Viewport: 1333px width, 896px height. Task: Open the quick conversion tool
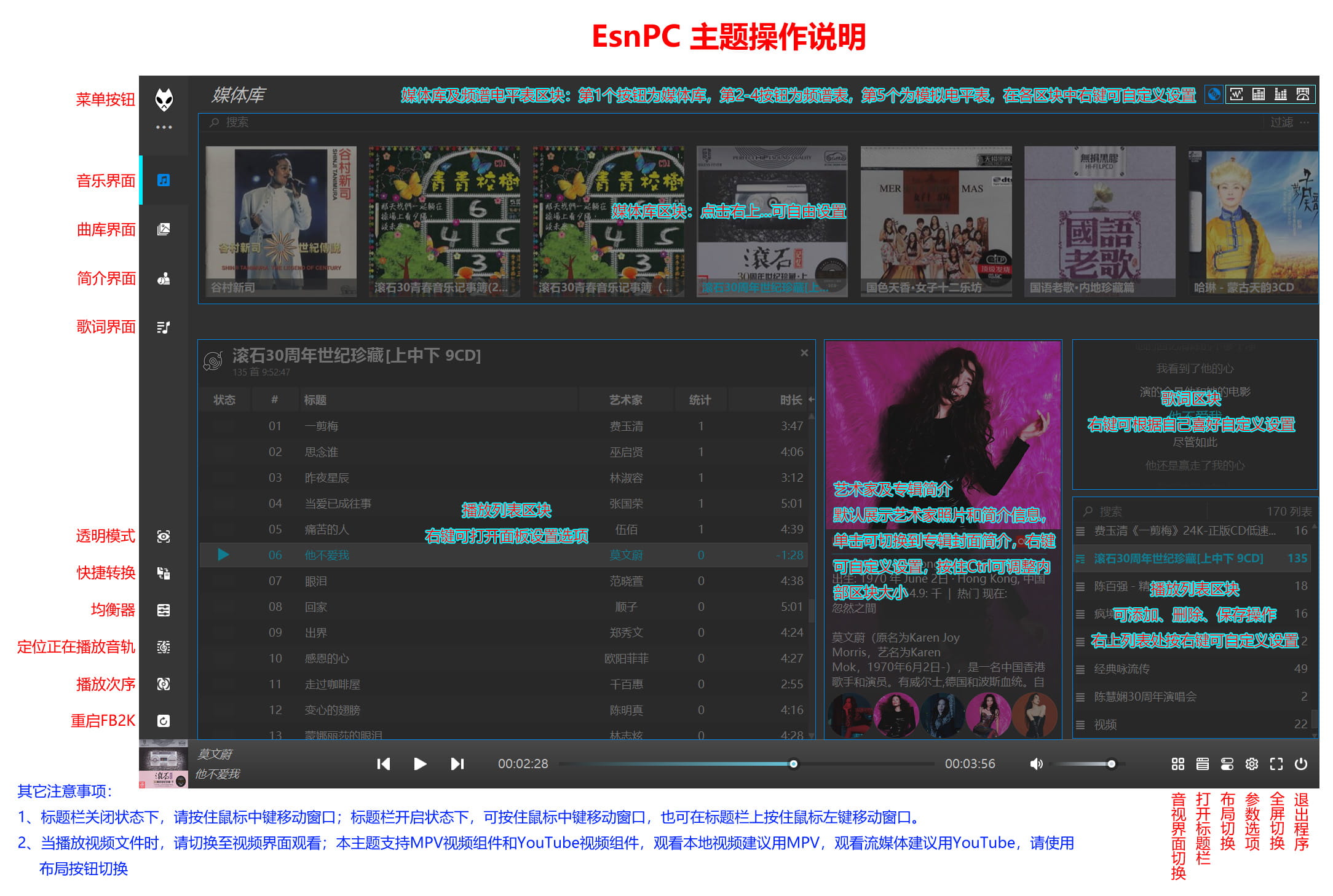tap(164, 573)
